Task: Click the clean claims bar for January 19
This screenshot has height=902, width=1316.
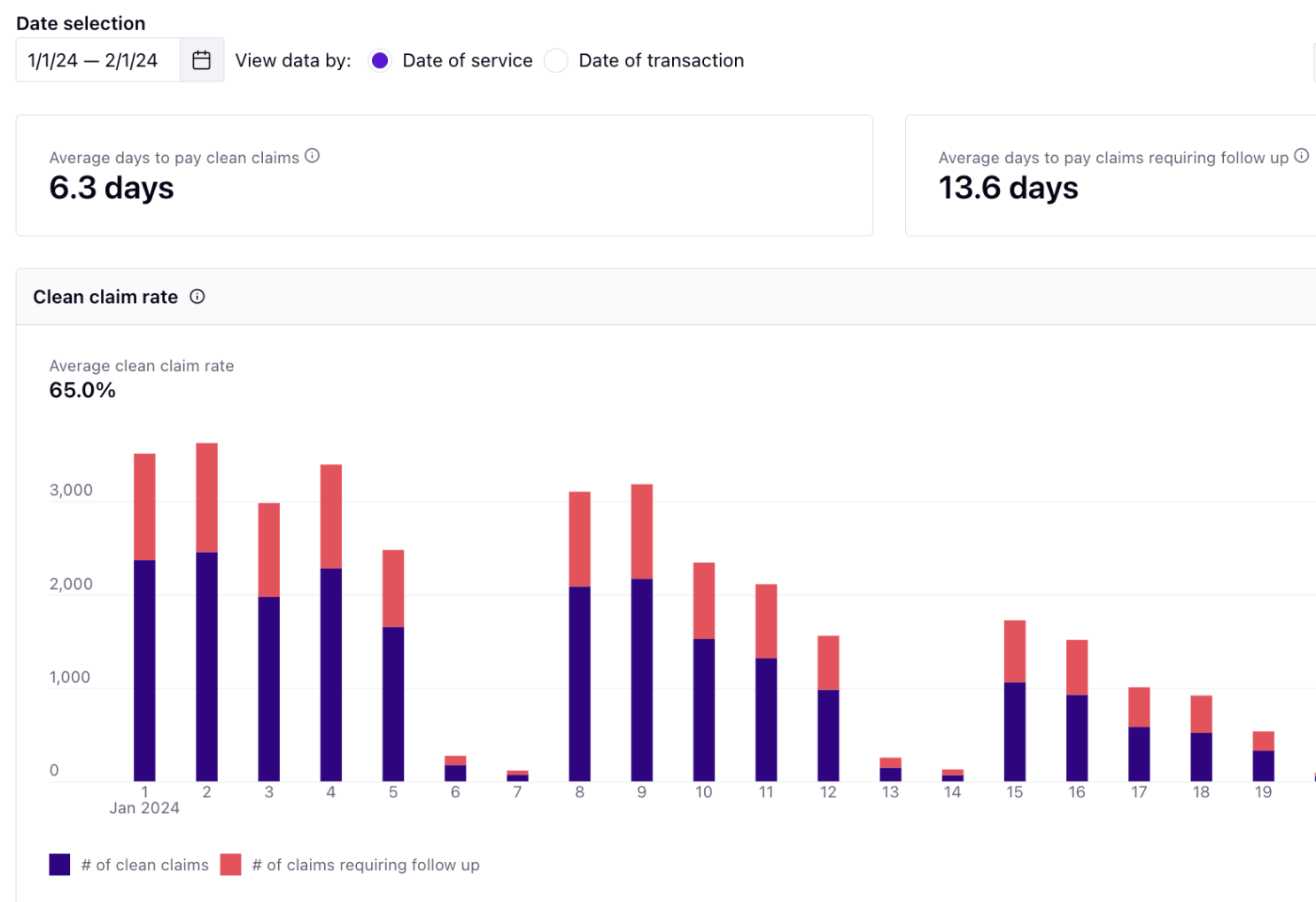Action: coord(1264,766)
